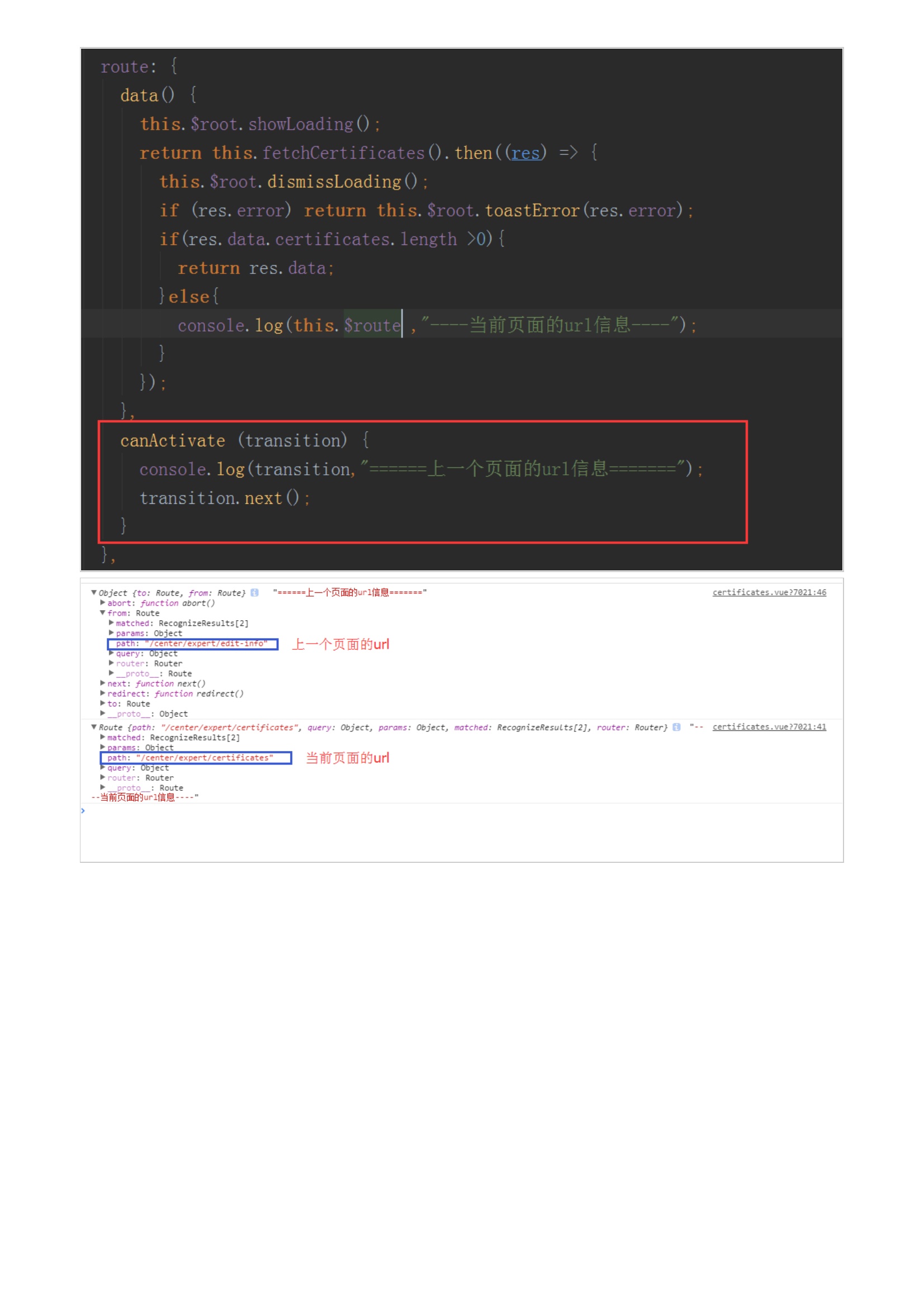Collapse the top Object {to: Route, from: Route}
Screen dimensions: 924x1308
(x=94, y=592)
